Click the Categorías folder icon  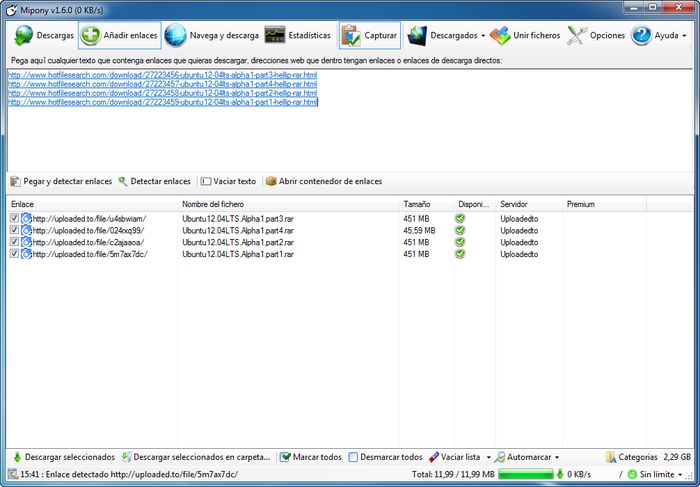click(610, 457)
